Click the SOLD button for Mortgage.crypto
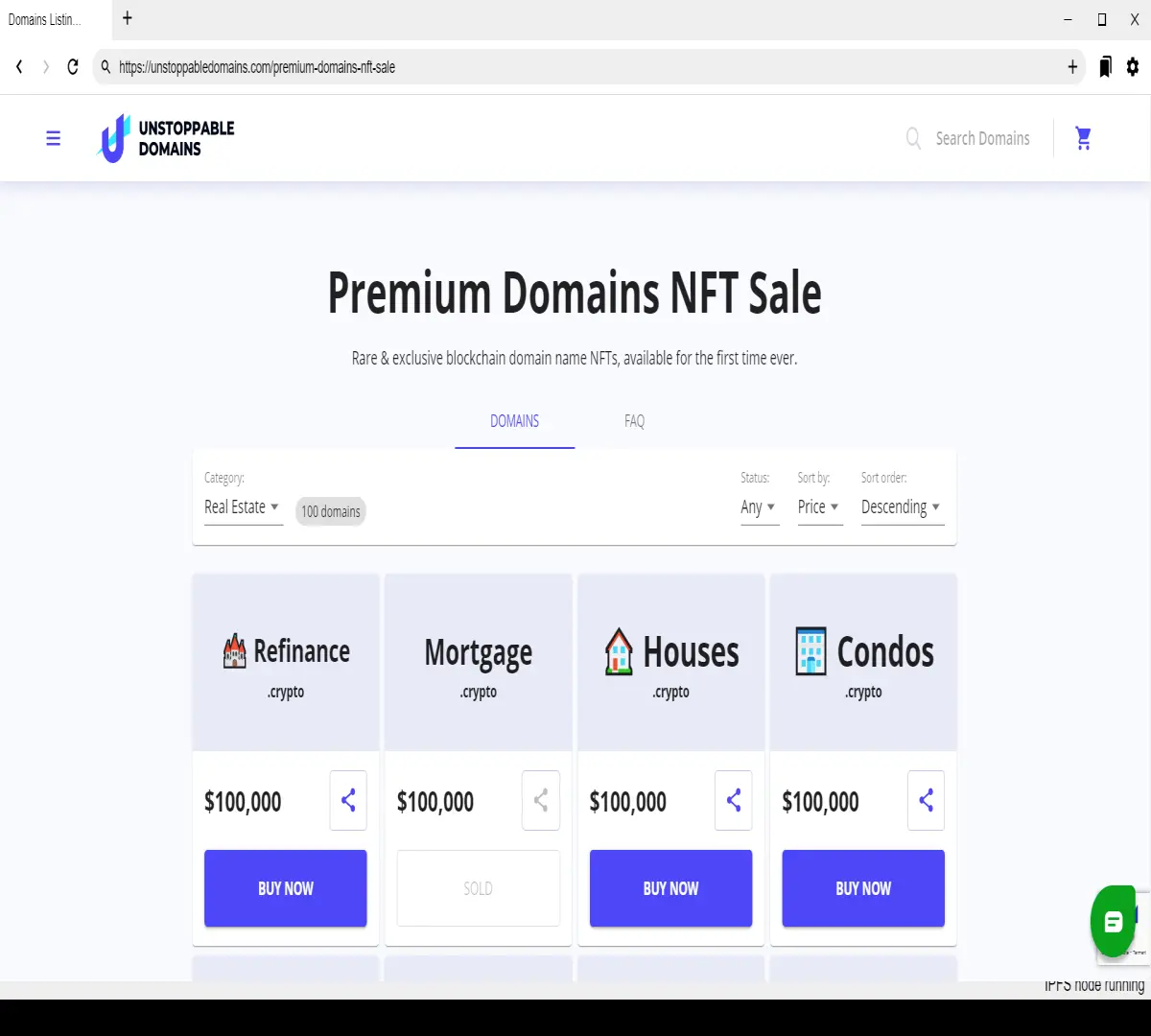Viewport: 1151px width, 1036px height. [479, 888]
